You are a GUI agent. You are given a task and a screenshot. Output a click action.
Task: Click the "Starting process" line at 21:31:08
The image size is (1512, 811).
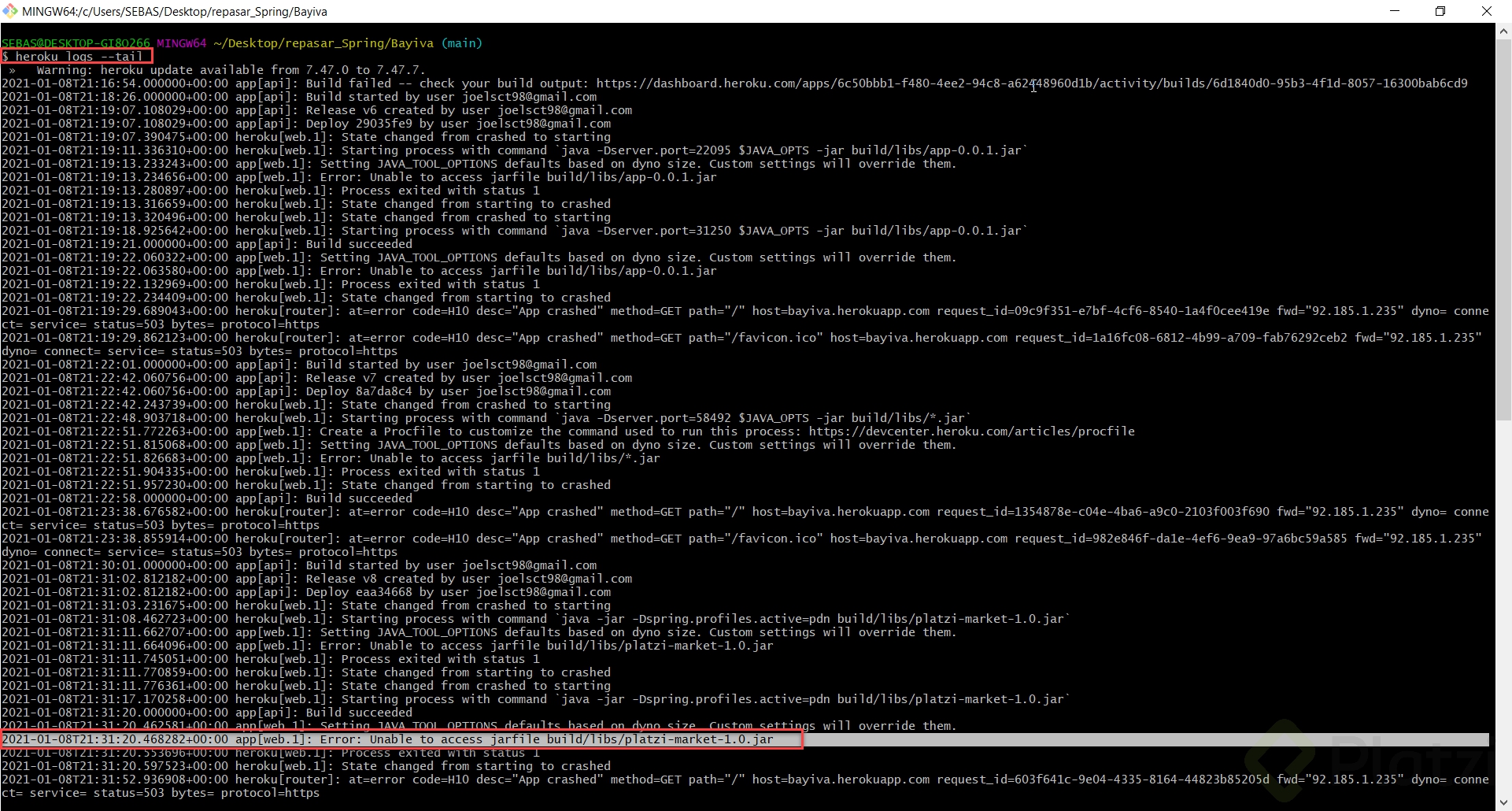536,619
